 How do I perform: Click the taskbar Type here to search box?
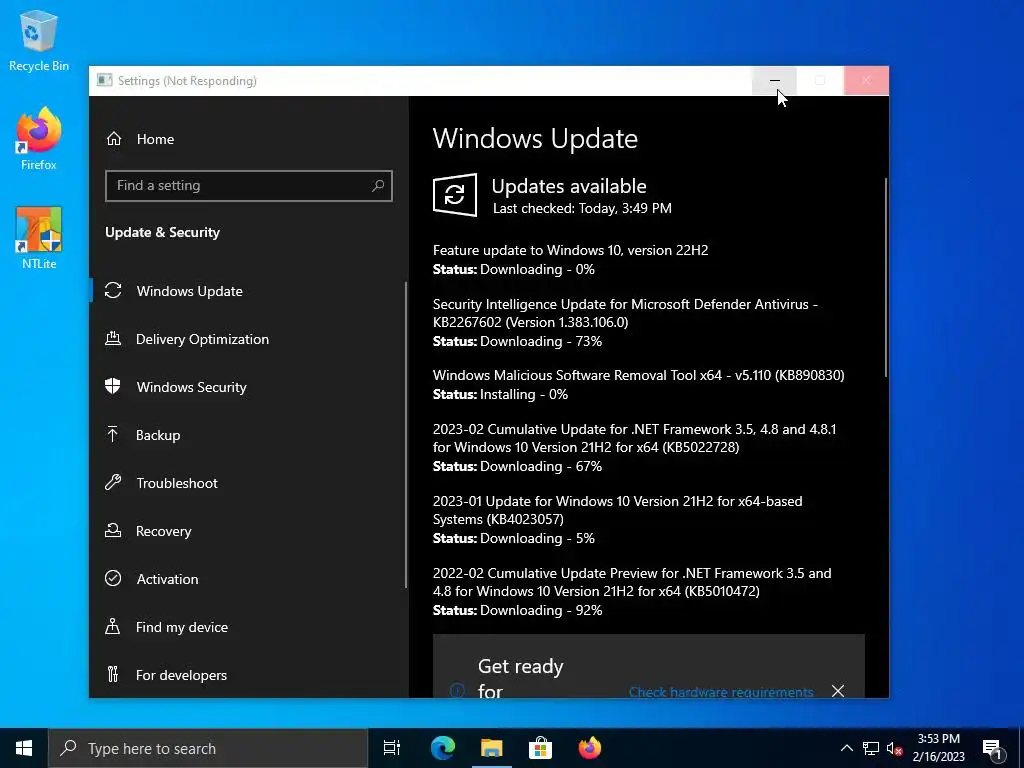coord(208,748)
